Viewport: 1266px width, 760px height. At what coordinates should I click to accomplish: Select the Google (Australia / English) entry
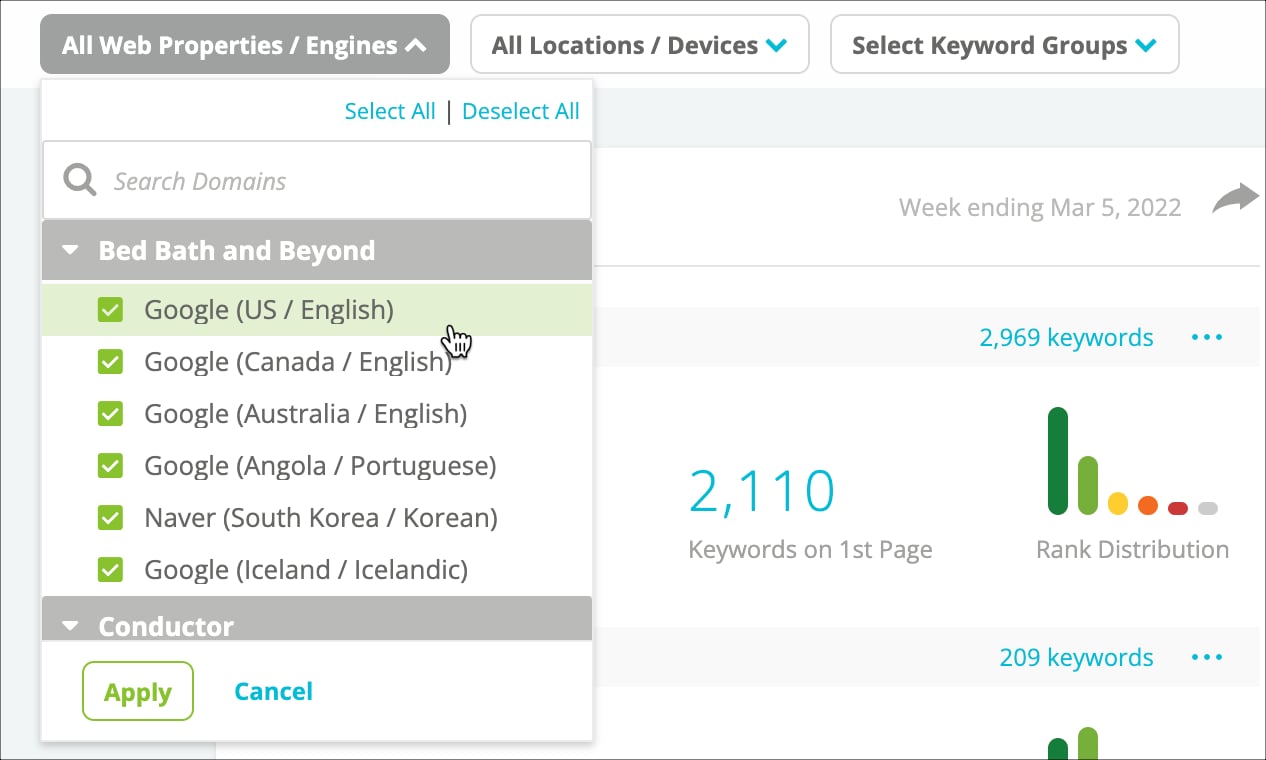(x=317, y=414)
